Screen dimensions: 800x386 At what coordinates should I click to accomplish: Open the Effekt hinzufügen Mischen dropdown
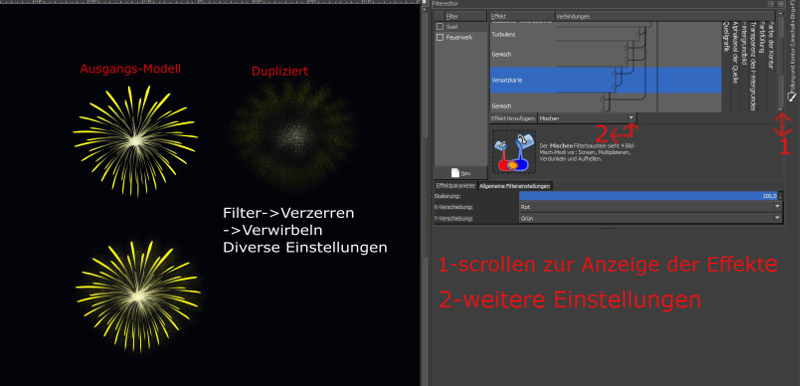click(587, 118)
